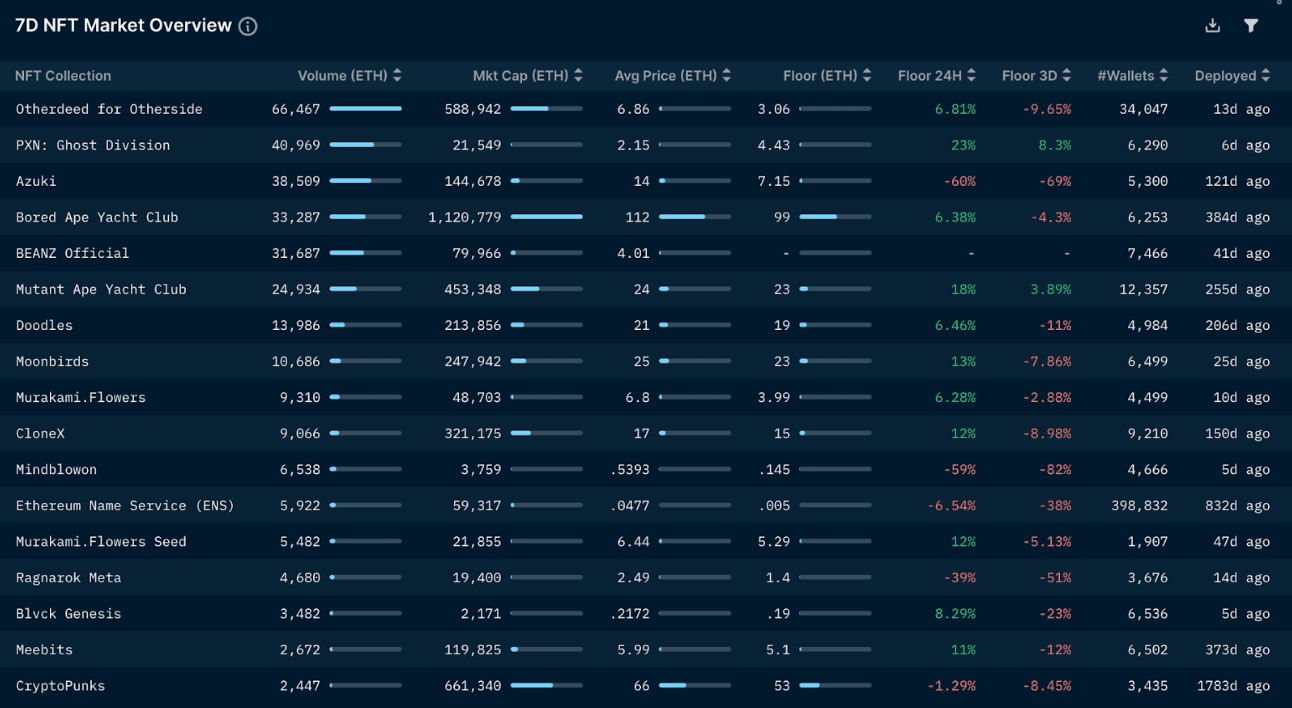Click BEANZ Official wallets value 7,466
This screenshot has width=1292, height=708.
coord(1147,253)
